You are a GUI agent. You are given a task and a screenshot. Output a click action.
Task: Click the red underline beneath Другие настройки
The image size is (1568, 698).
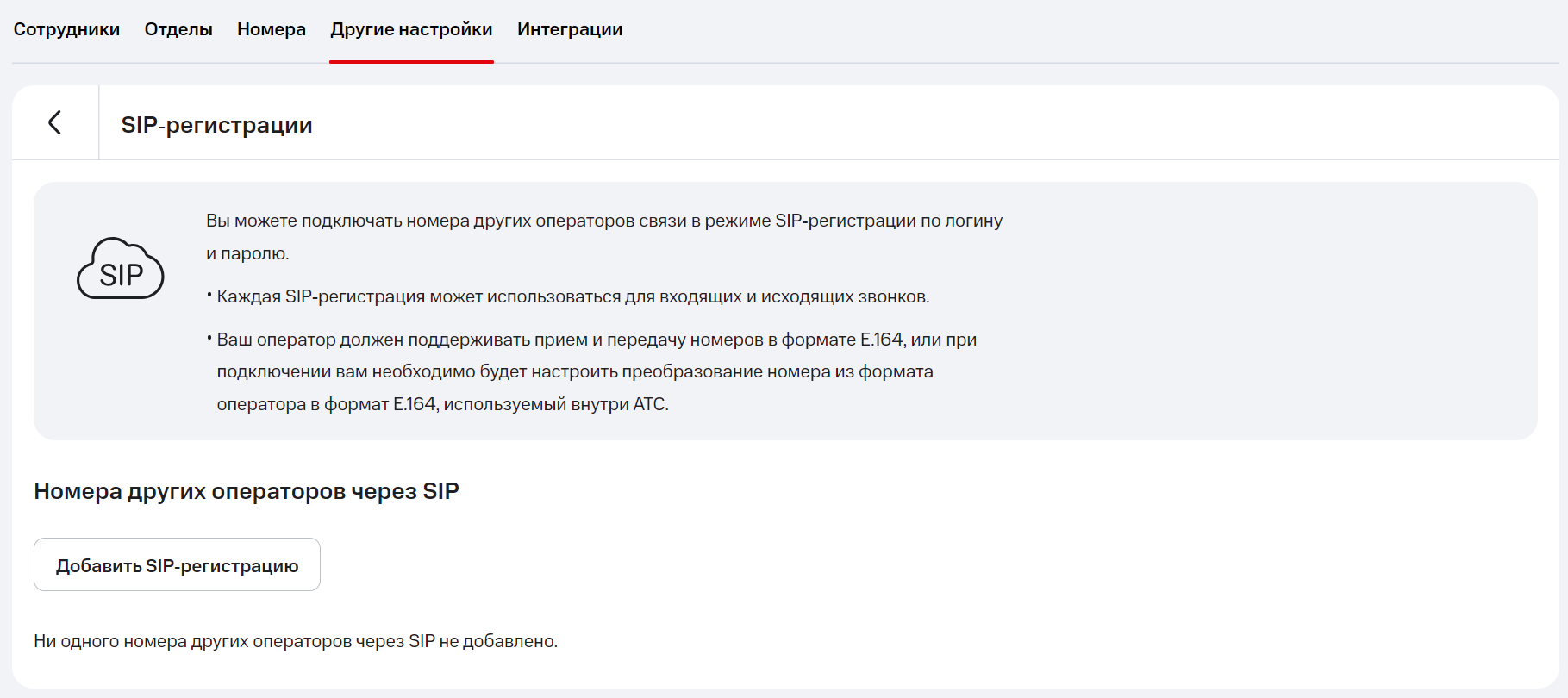click(x=411, y=62)
